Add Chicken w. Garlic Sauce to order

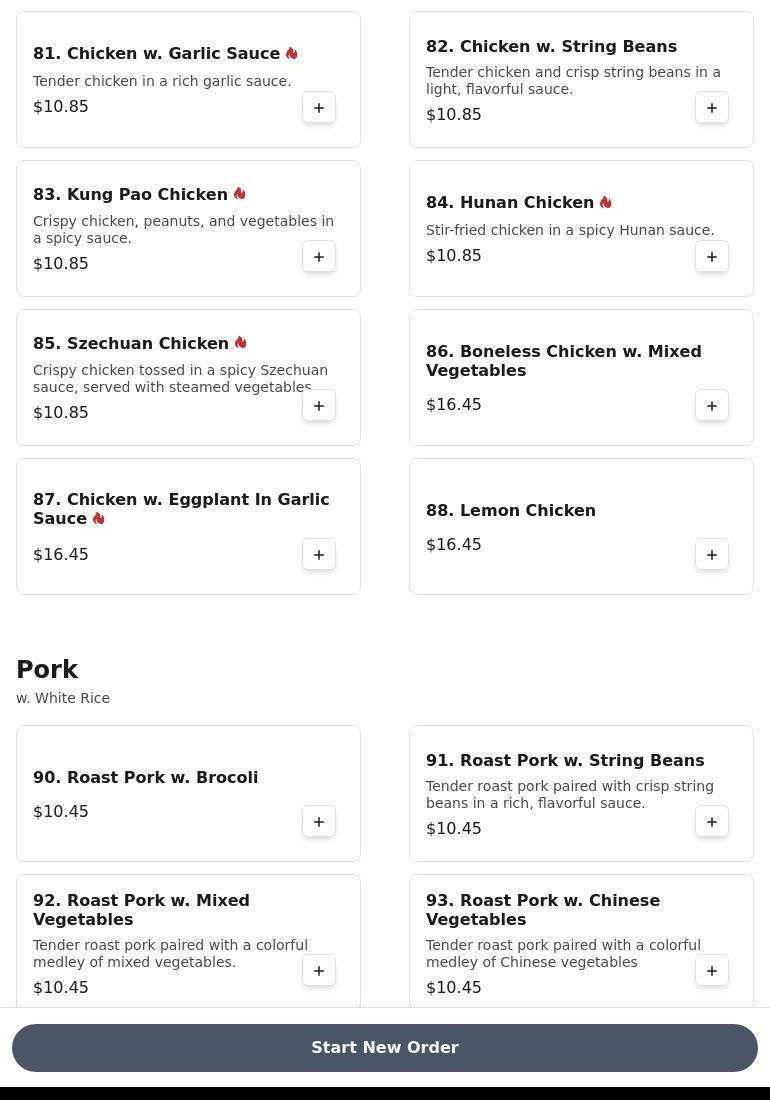point(319,108)
